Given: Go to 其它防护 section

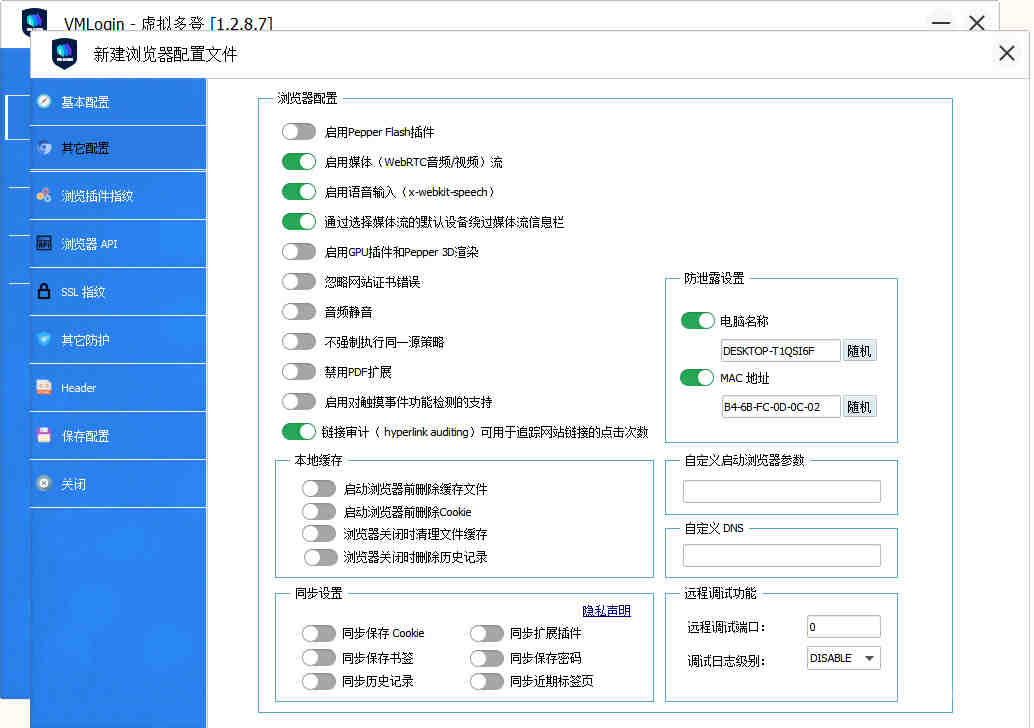Looking at the screenshot, I should point(118,340).
